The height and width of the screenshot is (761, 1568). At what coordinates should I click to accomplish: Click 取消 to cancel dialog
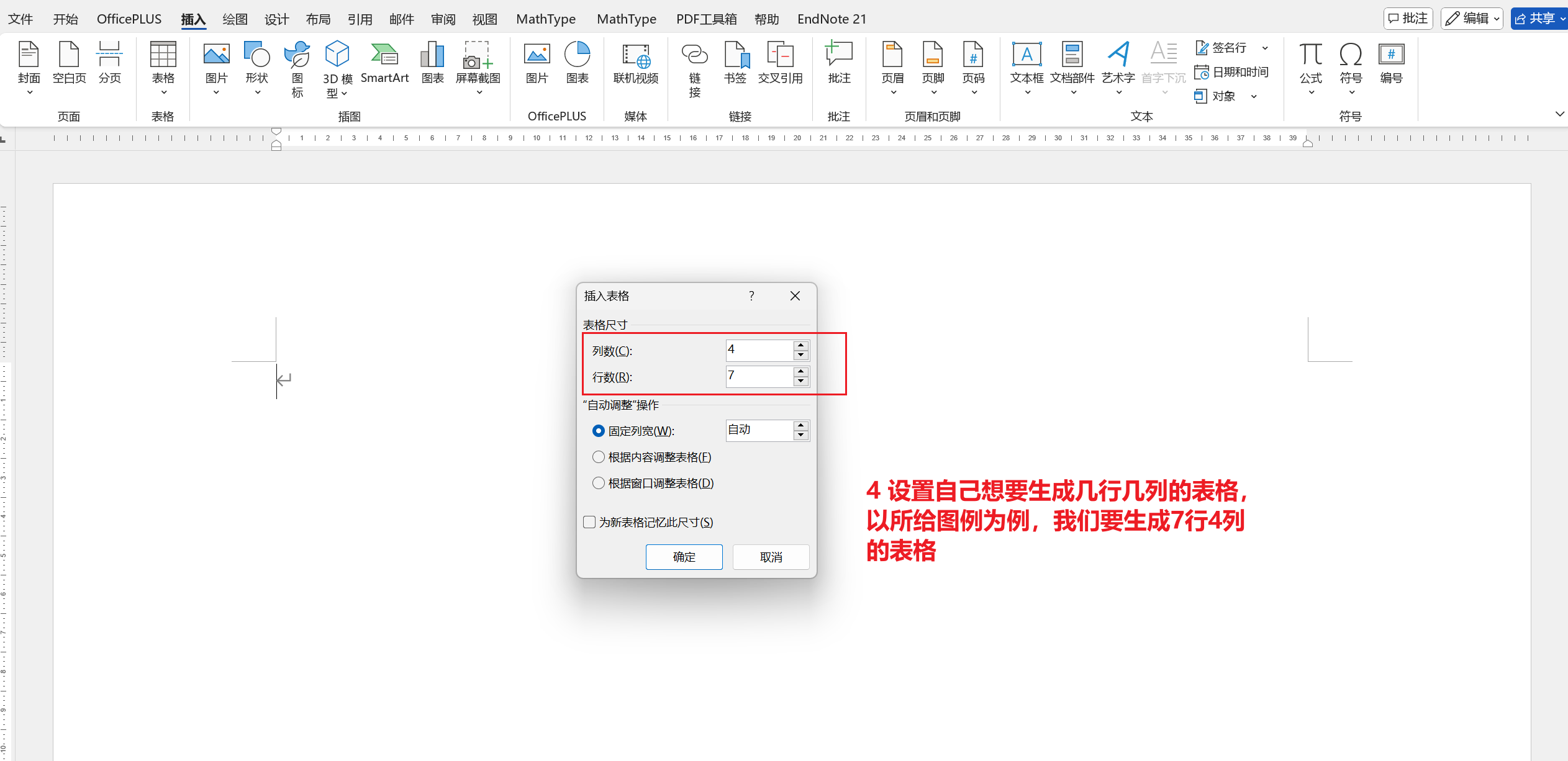771,557
